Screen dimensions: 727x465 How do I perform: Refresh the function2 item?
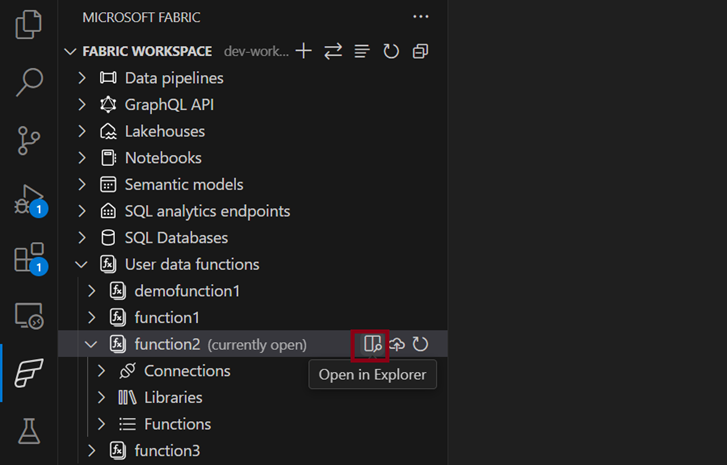pyautogui.click(x=420, y=344)
